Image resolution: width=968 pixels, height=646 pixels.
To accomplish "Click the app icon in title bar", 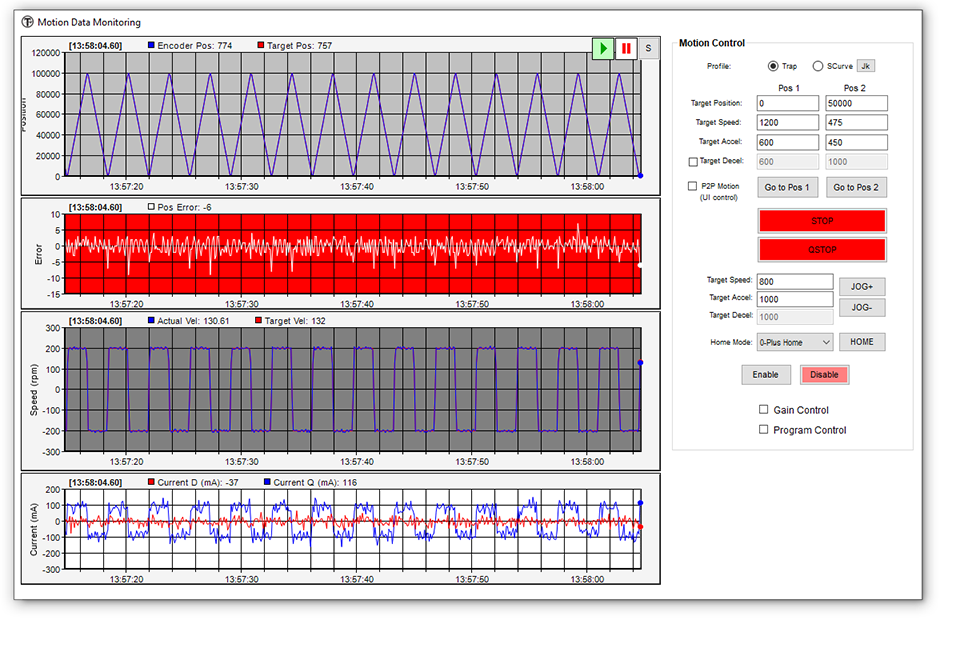I will (27, 22).
